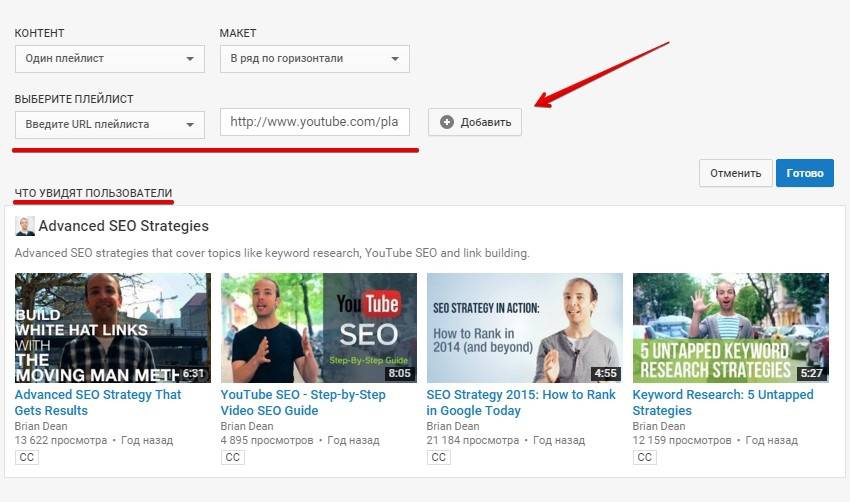Screen dimensions: 850x502
Task: Click the text 13 622 просмотра
Action: 61,440
